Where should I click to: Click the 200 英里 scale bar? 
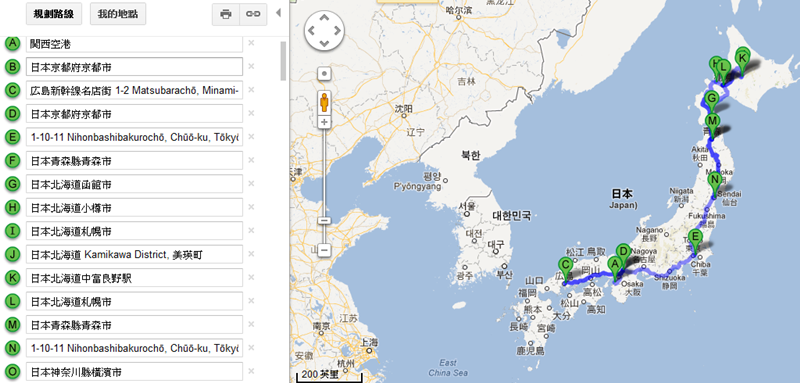(329, 375)
